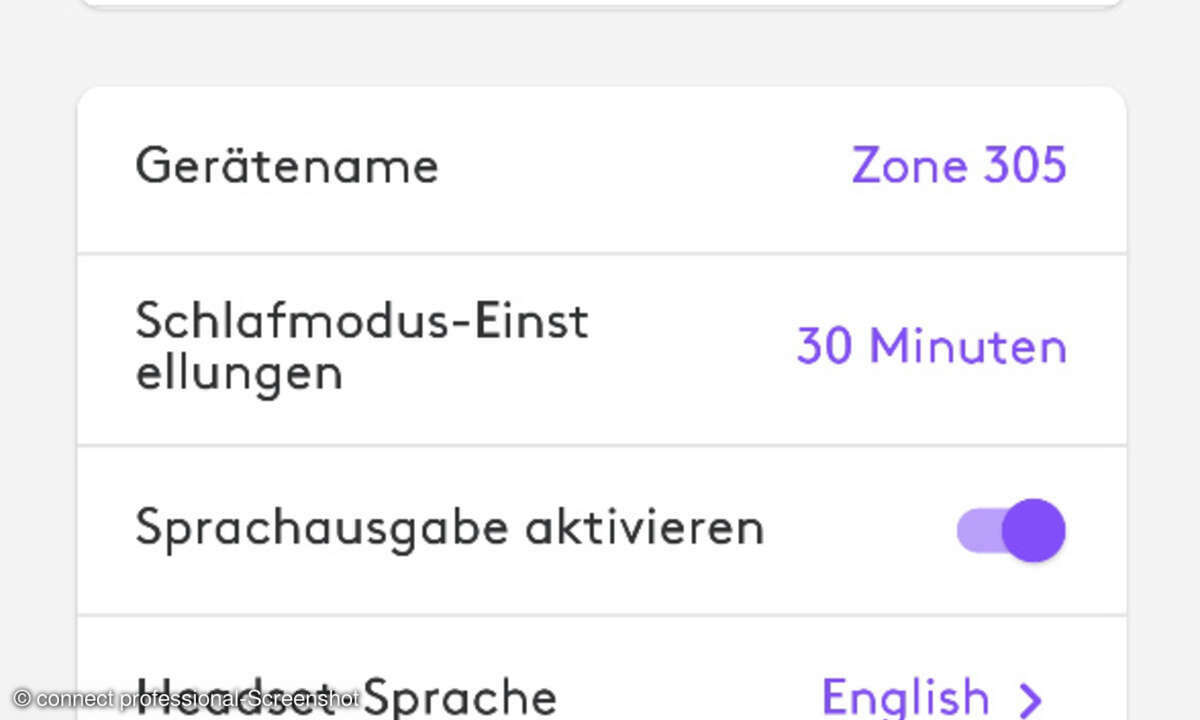The width and height of the screenshot is (1200, 720).
Task: Click the Headset-Sprache label text
Action: (345, 697)
